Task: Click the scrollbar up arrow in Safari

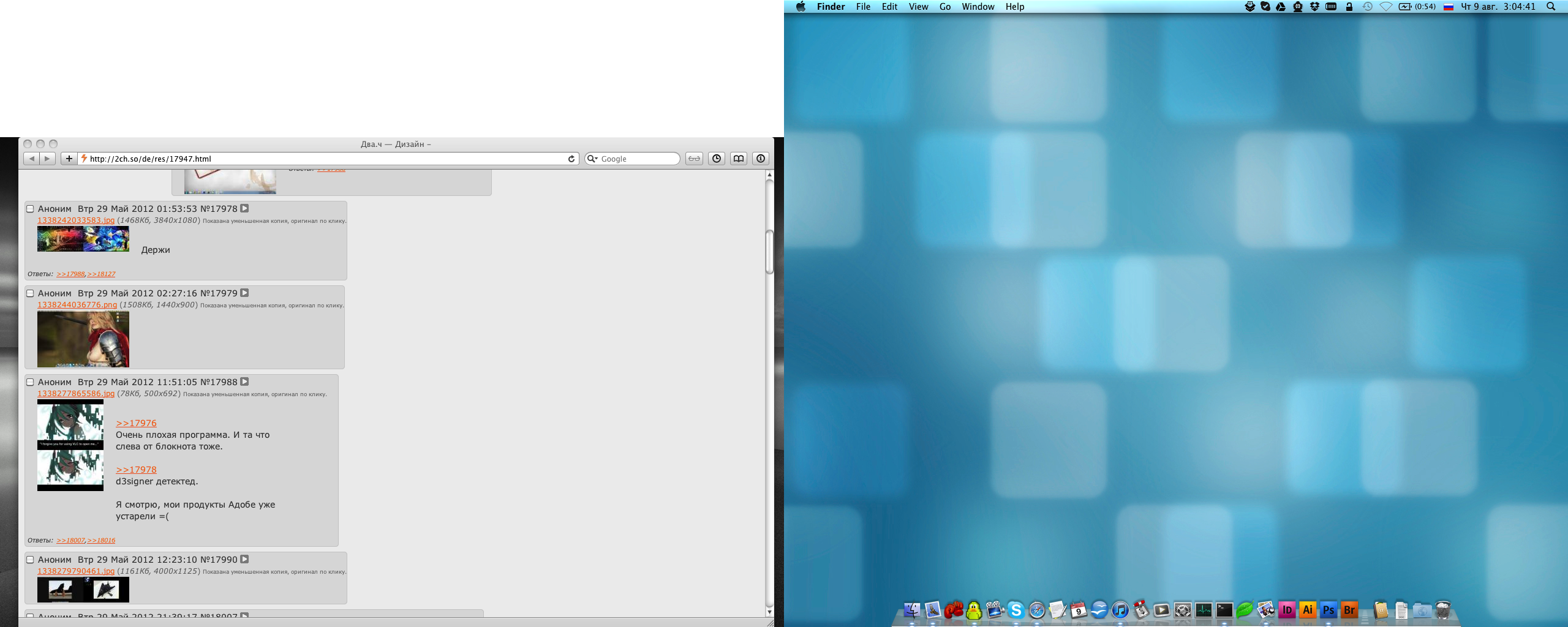Action: [769, 175]
